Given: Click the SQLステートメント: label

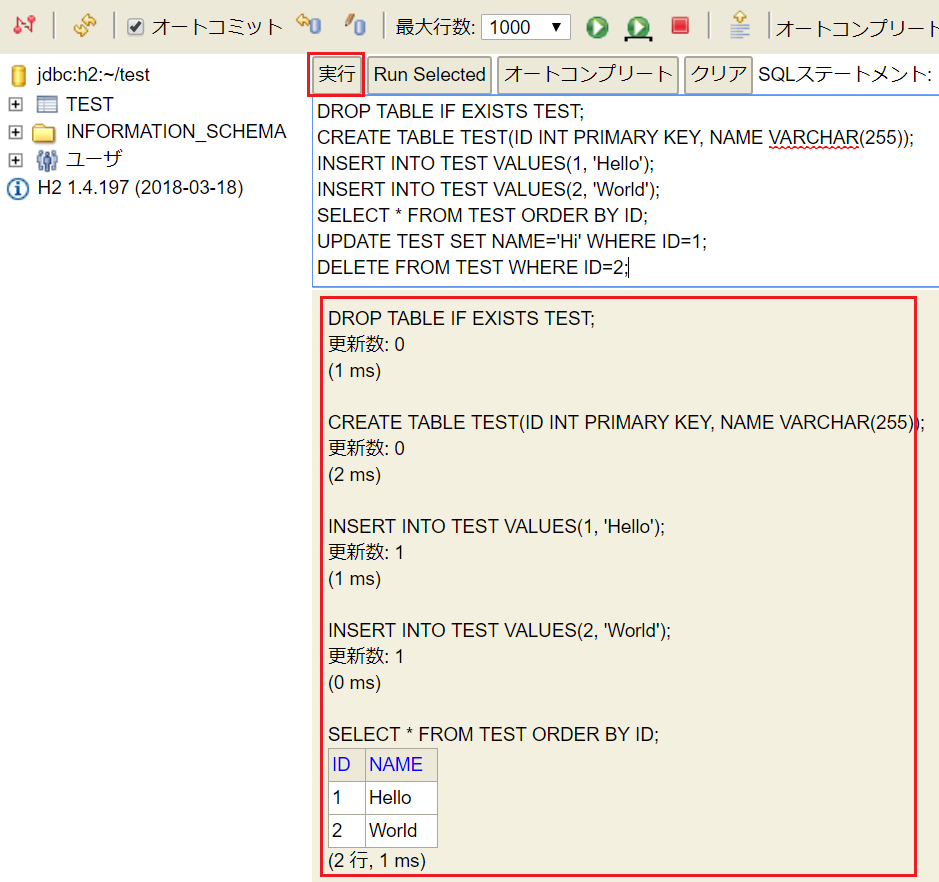Looking at the screenshot, I should coord(844,75).
